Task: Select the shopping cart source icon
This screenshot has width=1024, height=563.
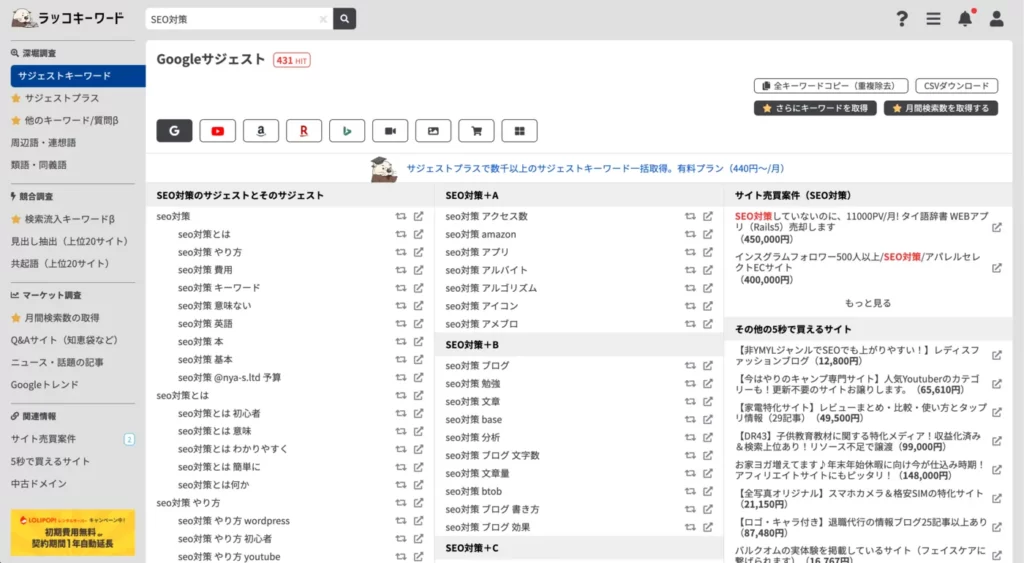Action: click(476, 131)
